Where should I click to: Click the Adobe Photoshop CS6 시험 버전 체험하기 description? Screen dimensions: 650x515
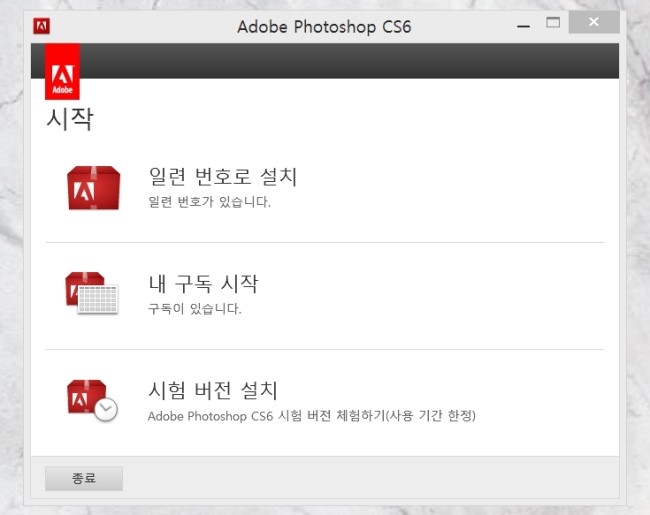pos(312,415)
